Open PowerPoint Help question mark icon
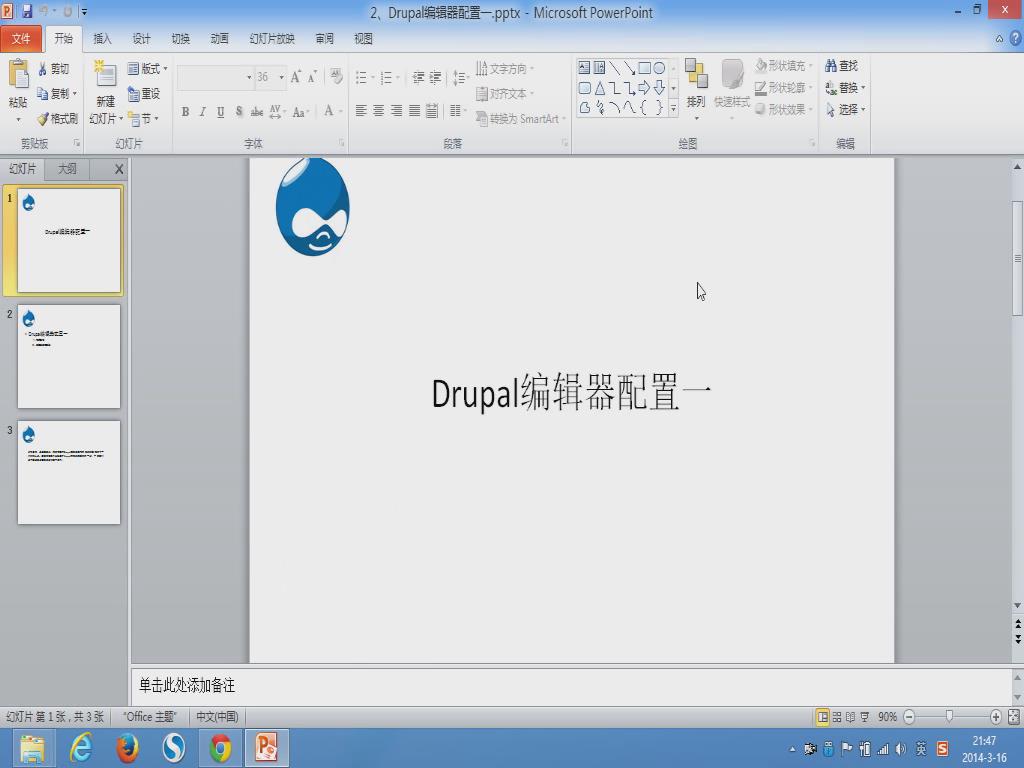This screenshot has width=1024, height=768. 1016,39
